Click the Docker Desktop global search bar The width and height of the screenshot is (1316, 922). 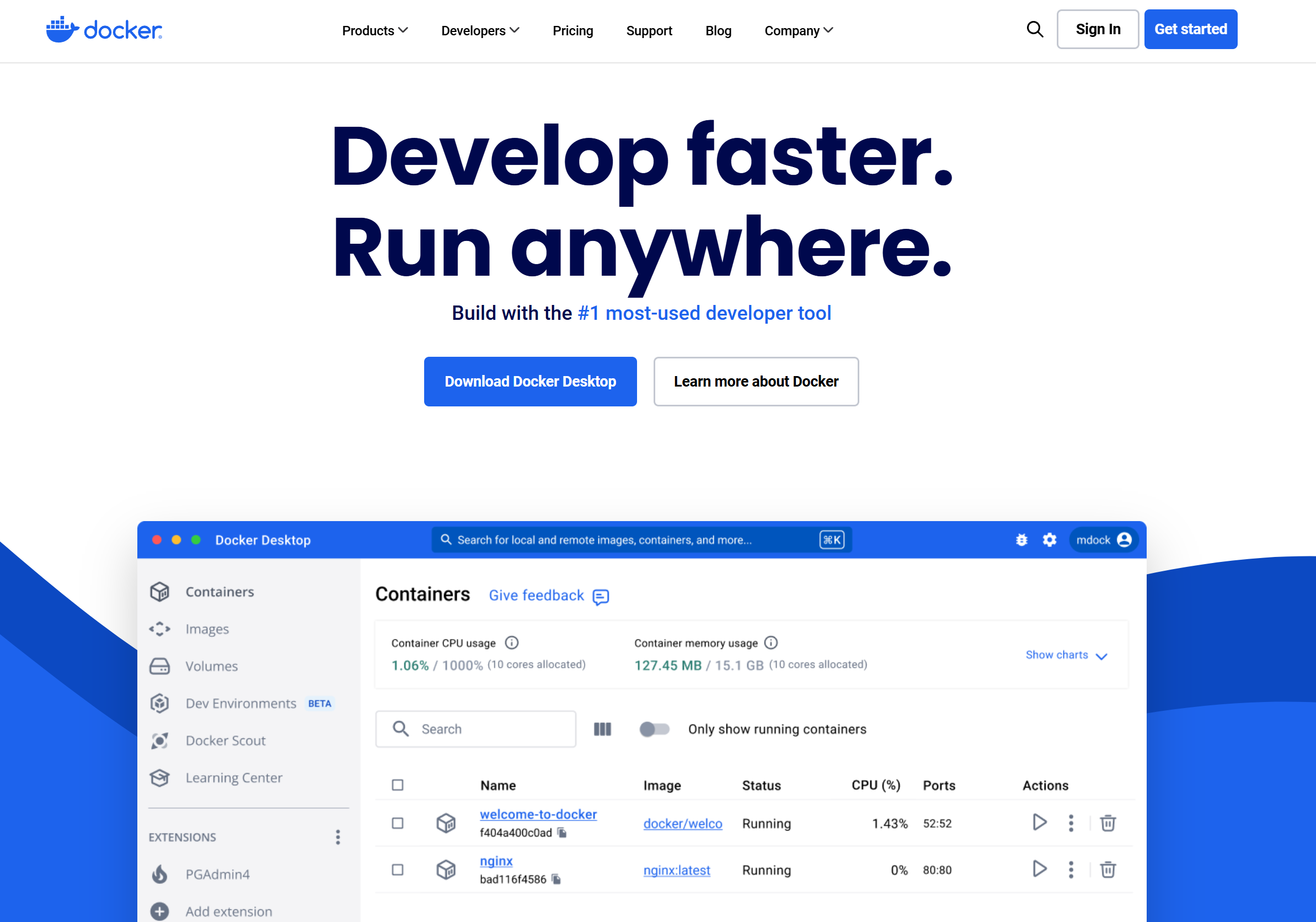(641, 540)
